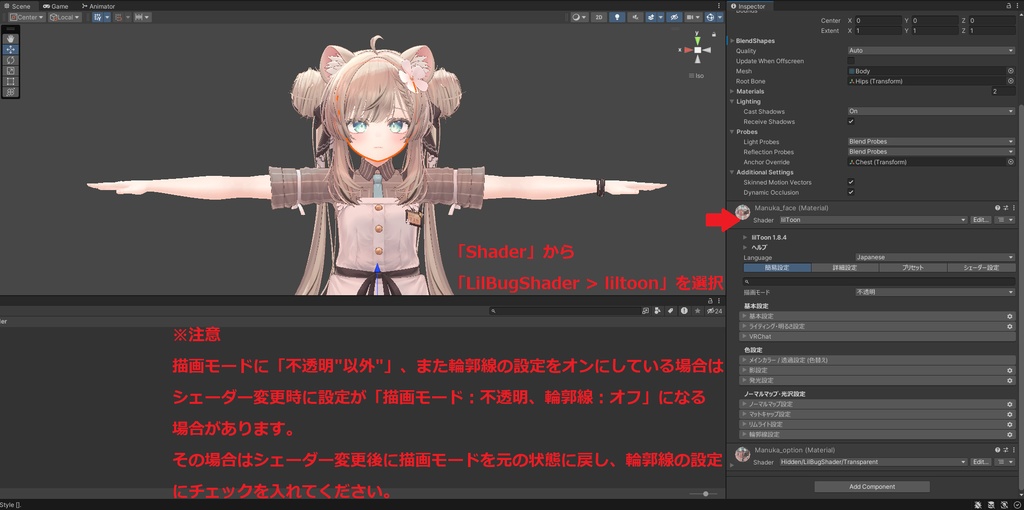Toggle Dynamic Occlusion checkbox
Screen dimensions: 1024x510
point(851,193)
